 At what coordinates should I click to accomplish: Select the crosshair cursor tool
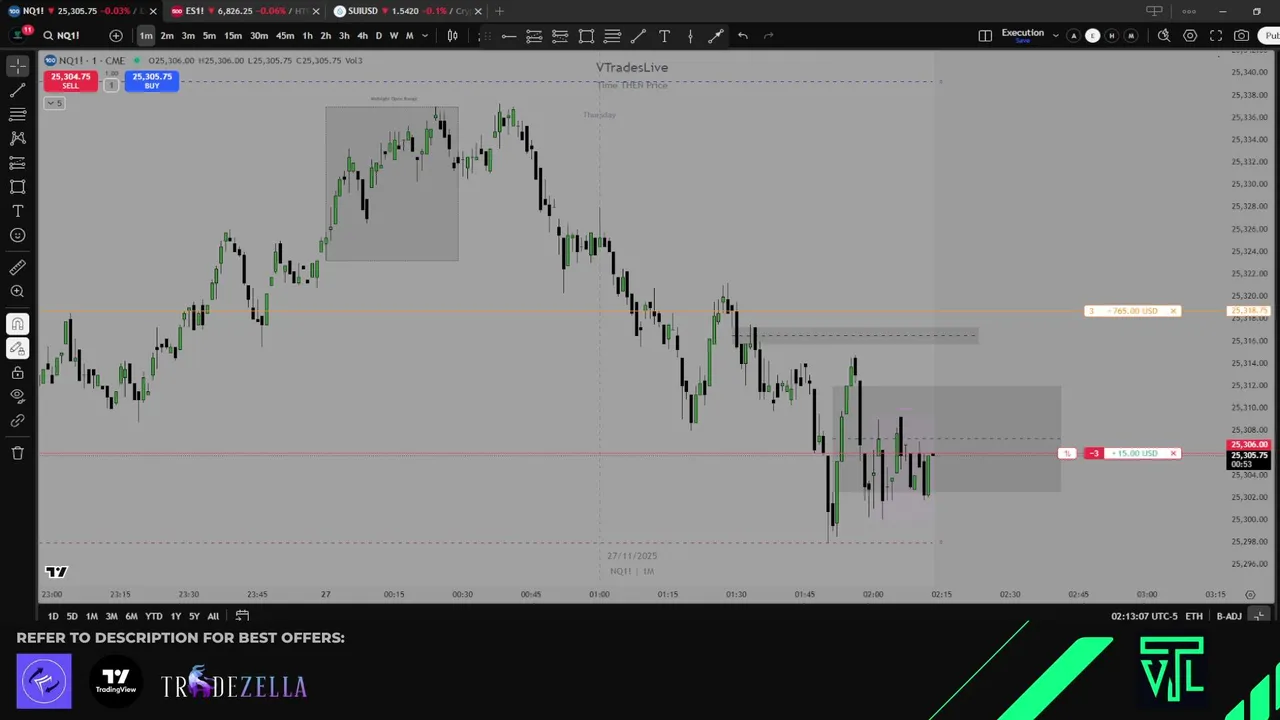tap(17, 66)
